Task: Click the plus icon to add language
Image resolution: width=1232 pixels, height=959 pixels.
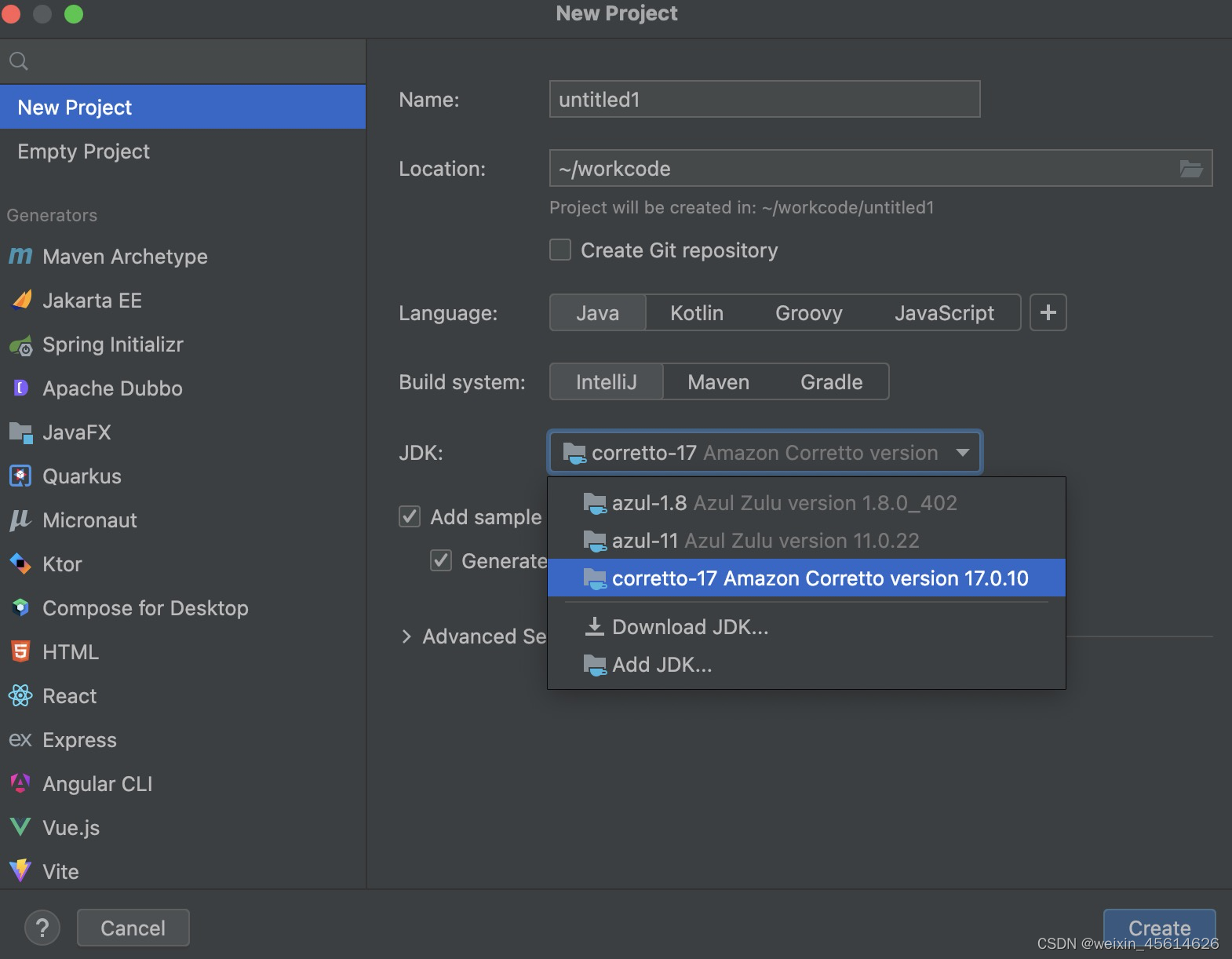Action: click(x=1048, y=312)
